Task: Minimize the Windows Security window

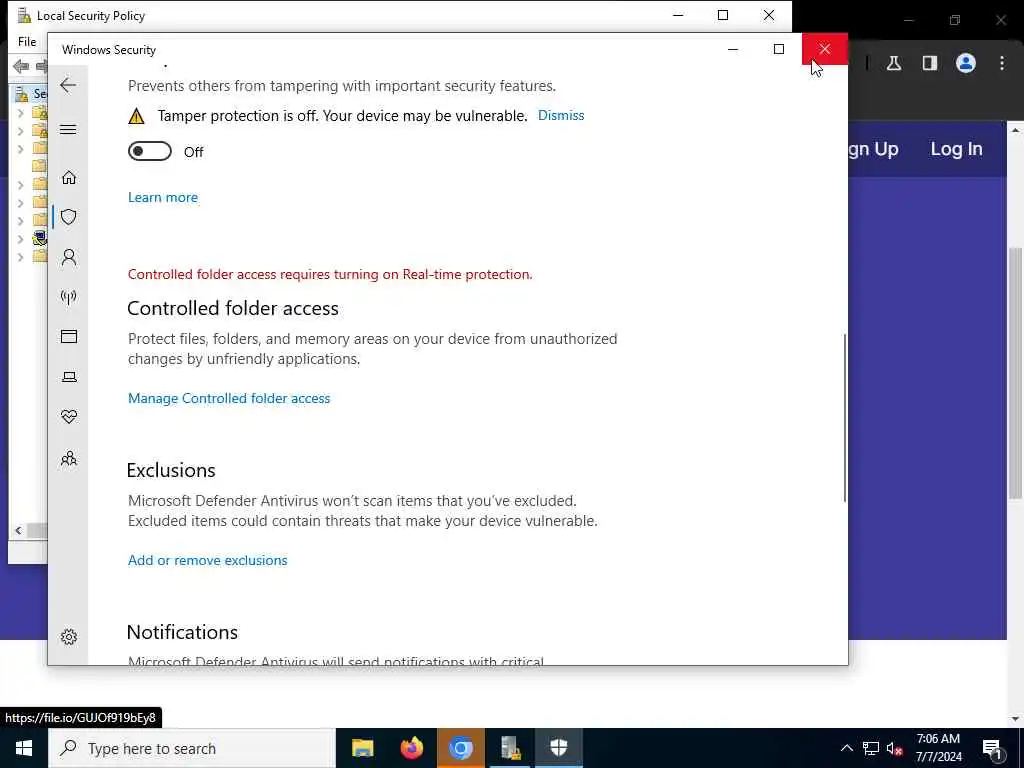Action: point(733,49)
